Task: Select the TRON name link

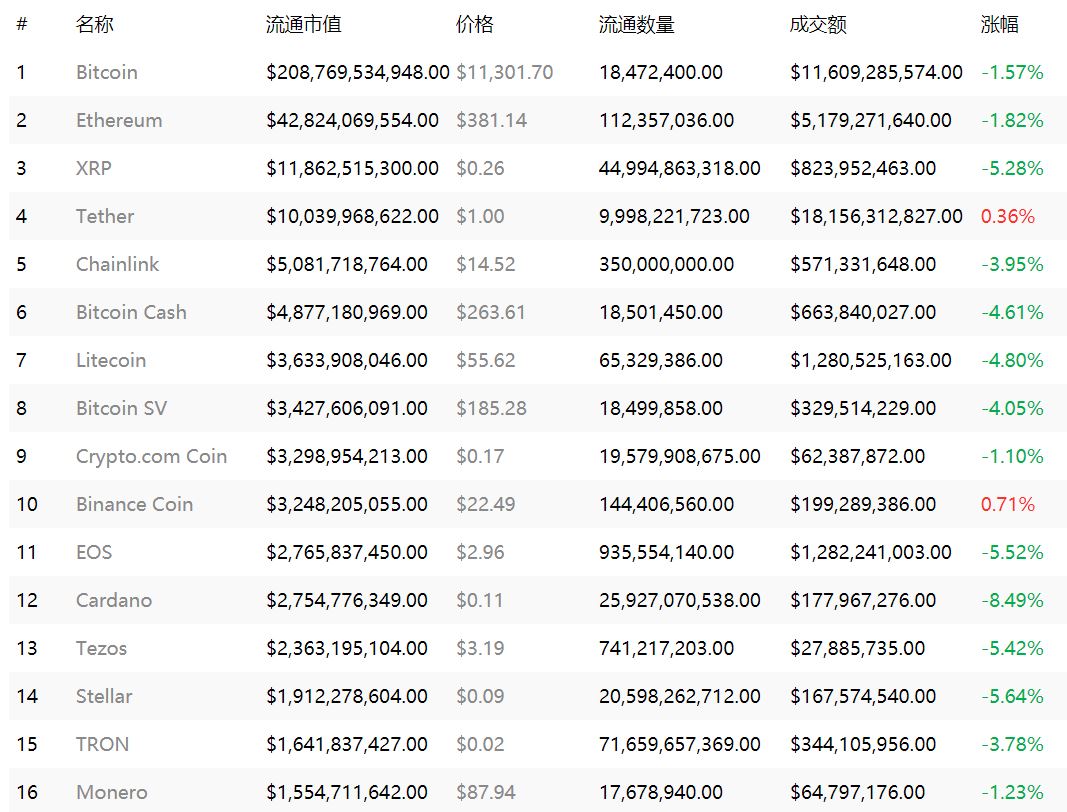Action: pyautogui.click(x=103, y=744)
